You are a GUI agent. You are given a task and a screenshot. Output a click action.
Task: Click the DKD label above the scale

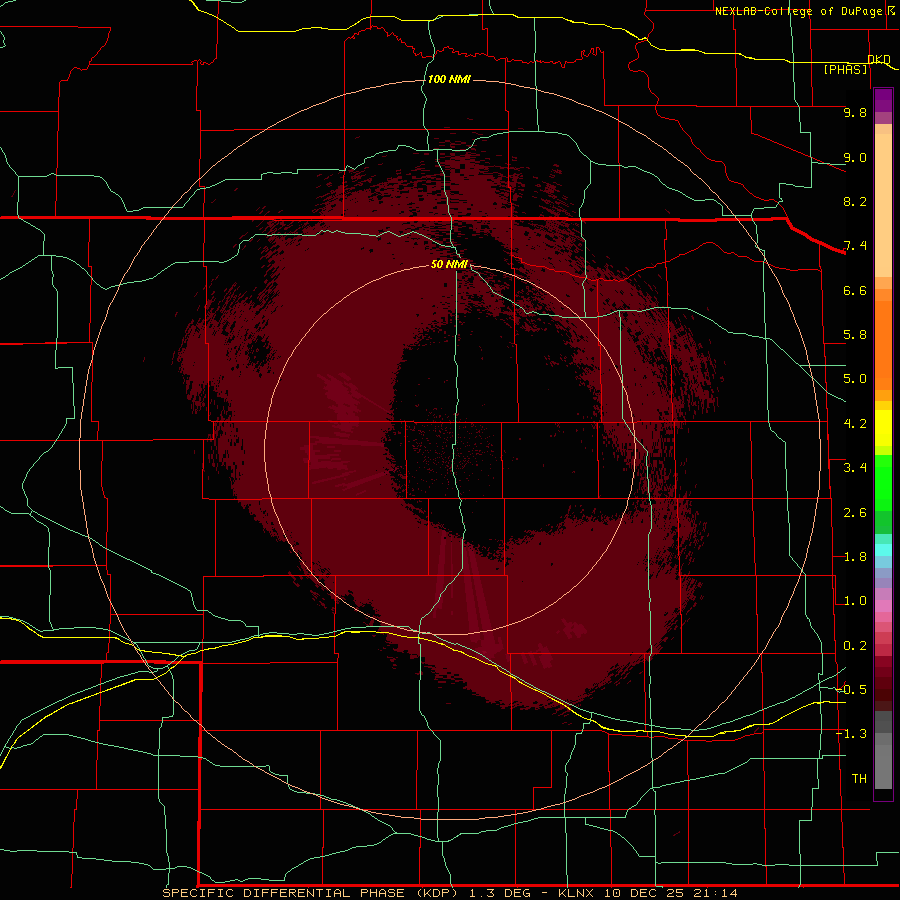[x=879, y=59]
